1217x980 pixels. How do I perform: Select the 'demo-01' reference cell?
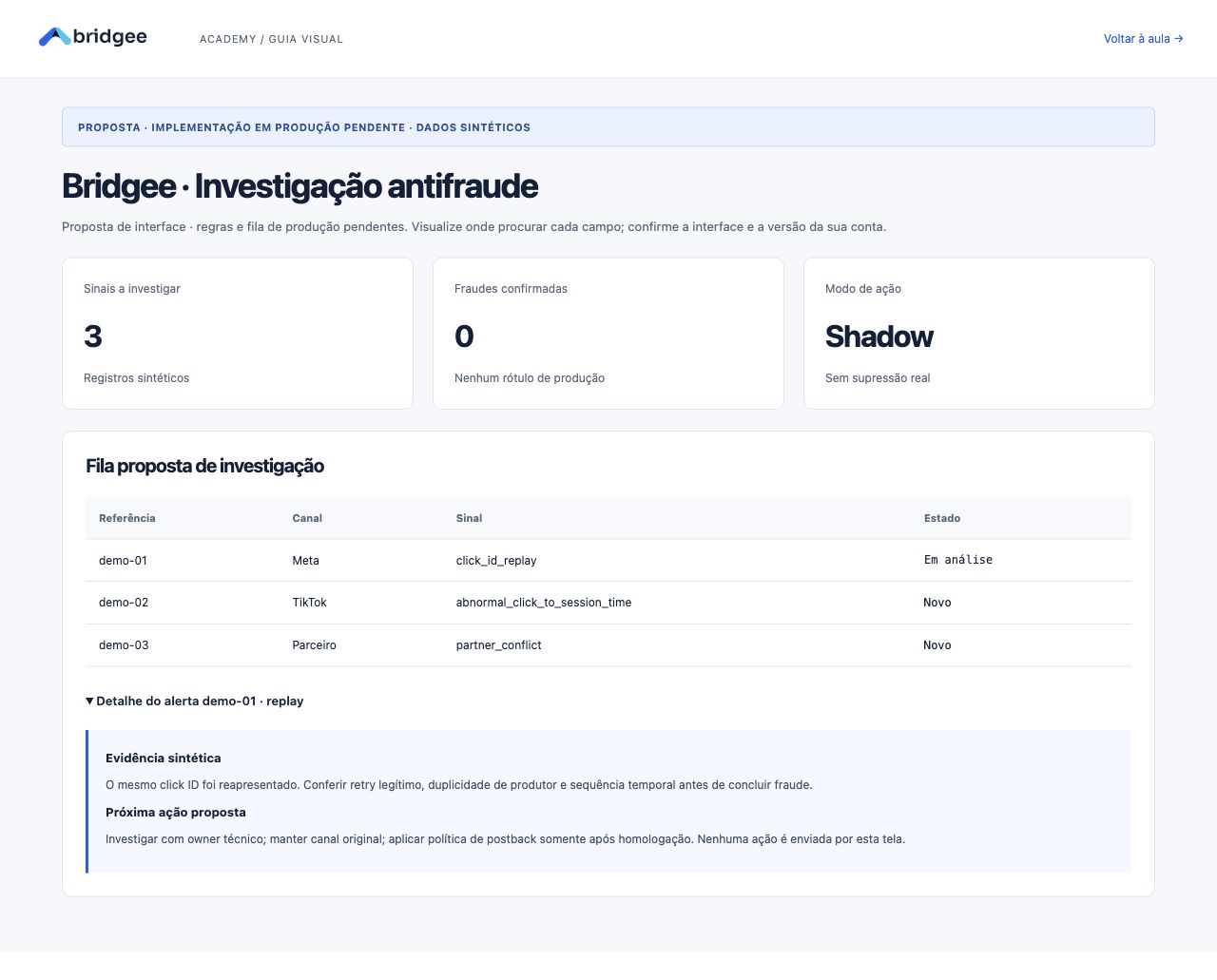(x=123, y=561)
